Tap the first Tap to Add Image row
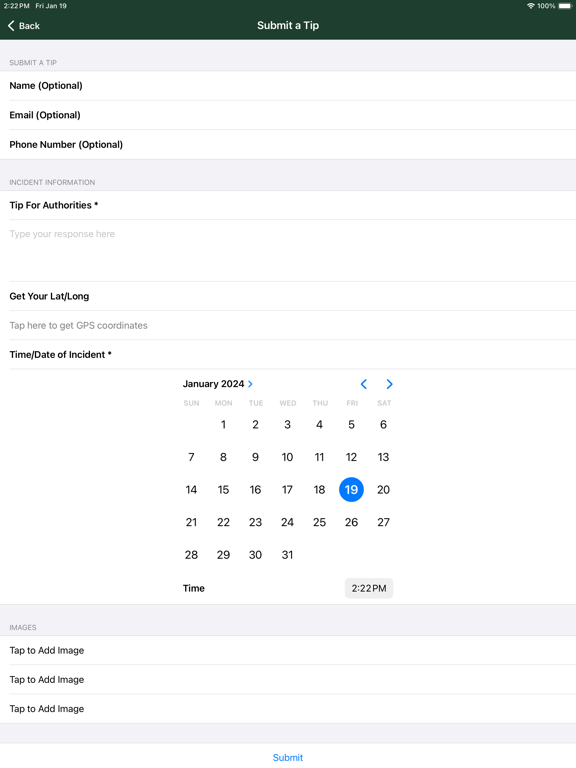Viewport: 576px width, 768px height. (288, 650)
